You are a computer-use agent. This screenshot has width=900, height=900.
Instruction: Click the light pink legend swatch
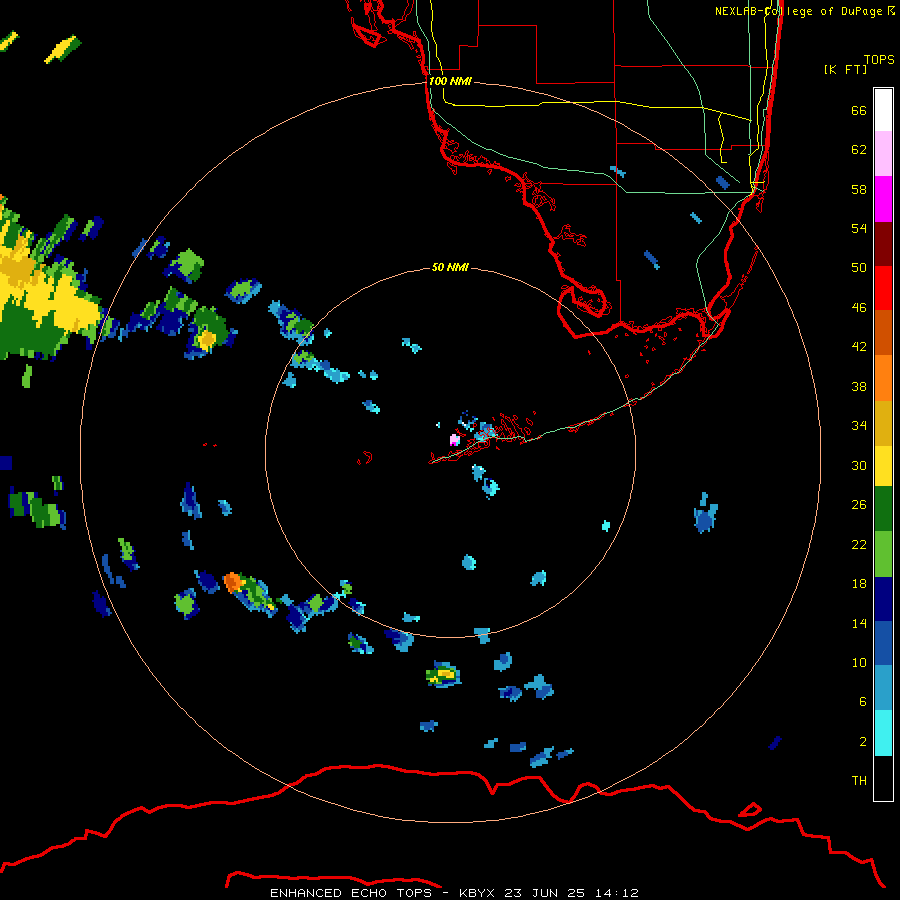tap(883, 154)
